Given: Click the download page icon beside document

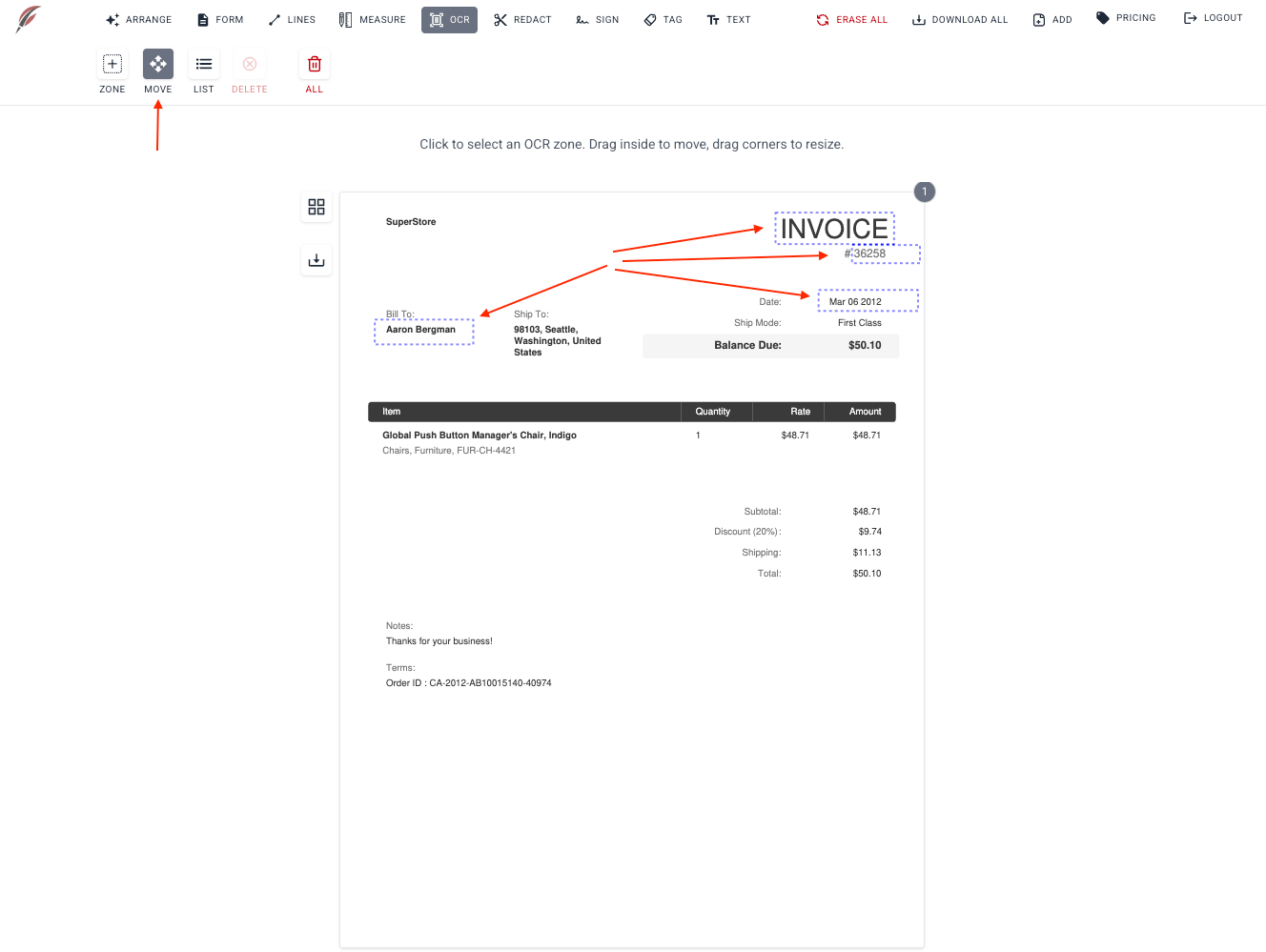Looking at the screenshot, I should click(x=316, y=260).
